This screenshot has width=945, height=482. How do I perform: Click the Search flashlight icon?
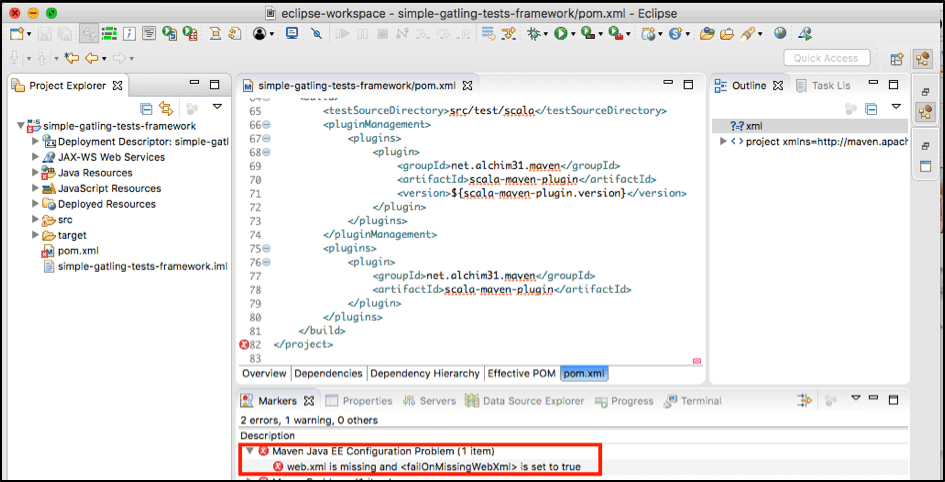click(747, 34)
